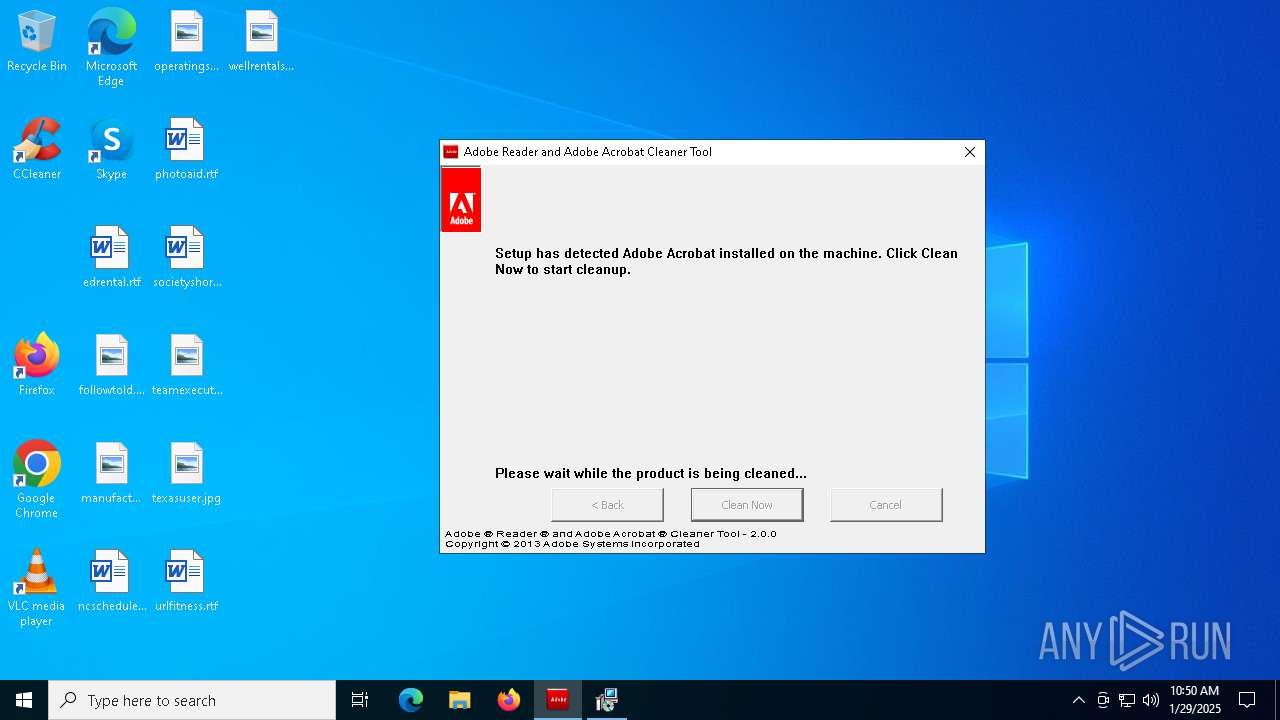Viewport: 1280px width, 720px height.
Task: Show hidden system tray icons
Action: click(x=1078, y=700)
